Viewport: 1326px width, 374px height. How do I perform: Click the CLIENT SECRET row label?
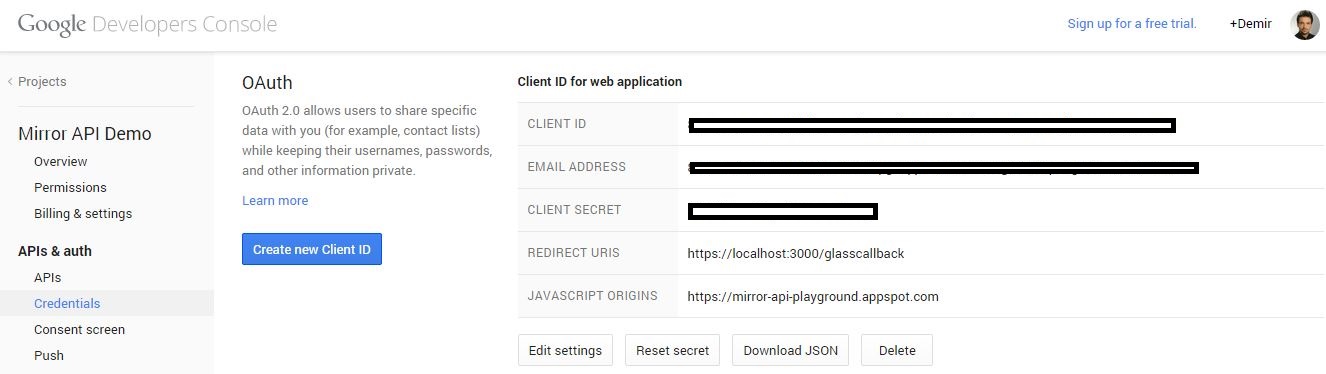pyautogui.click(x=575, y=210)
